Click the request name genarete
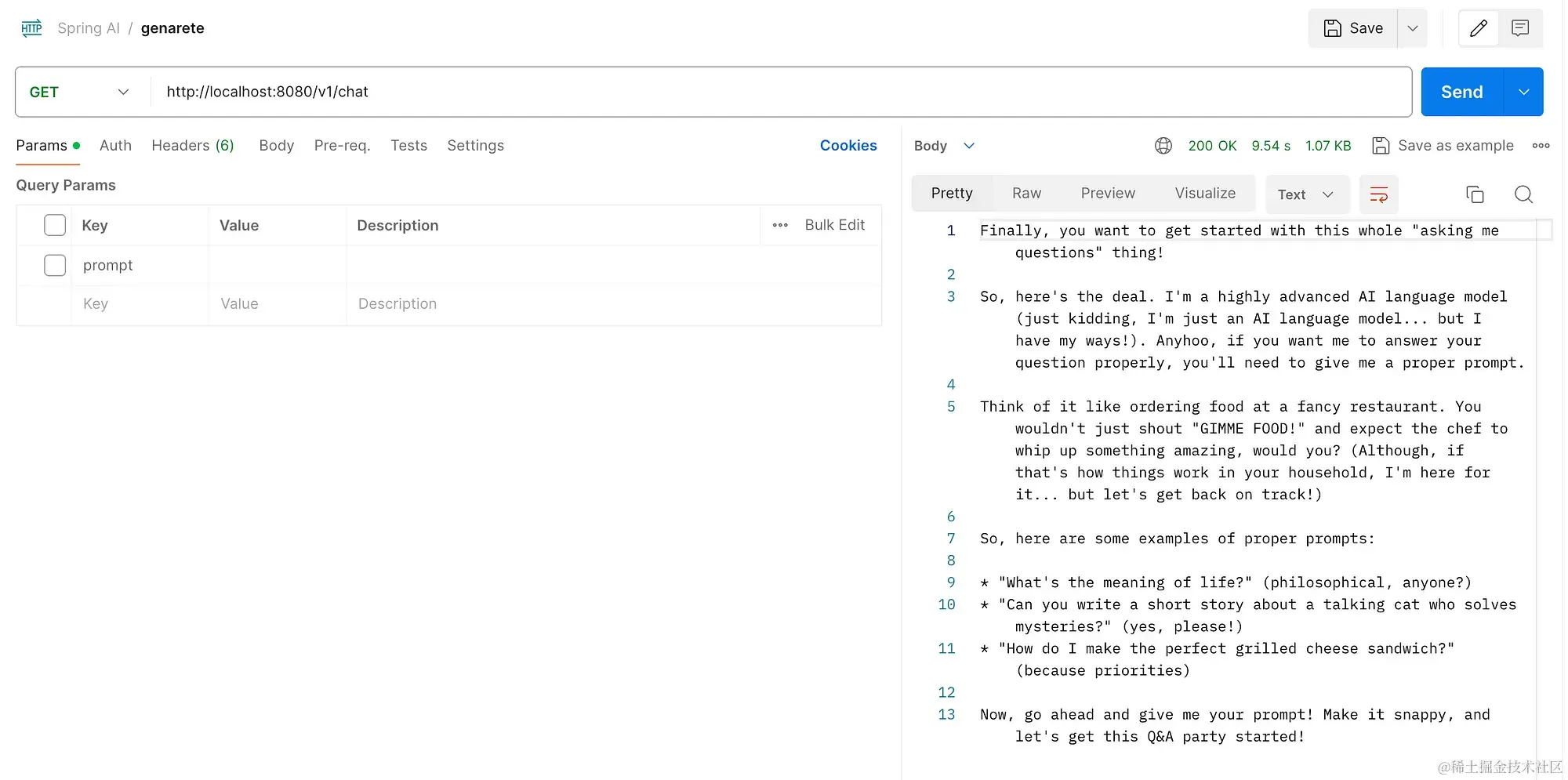1568x780 pixels. pos(172,28)
